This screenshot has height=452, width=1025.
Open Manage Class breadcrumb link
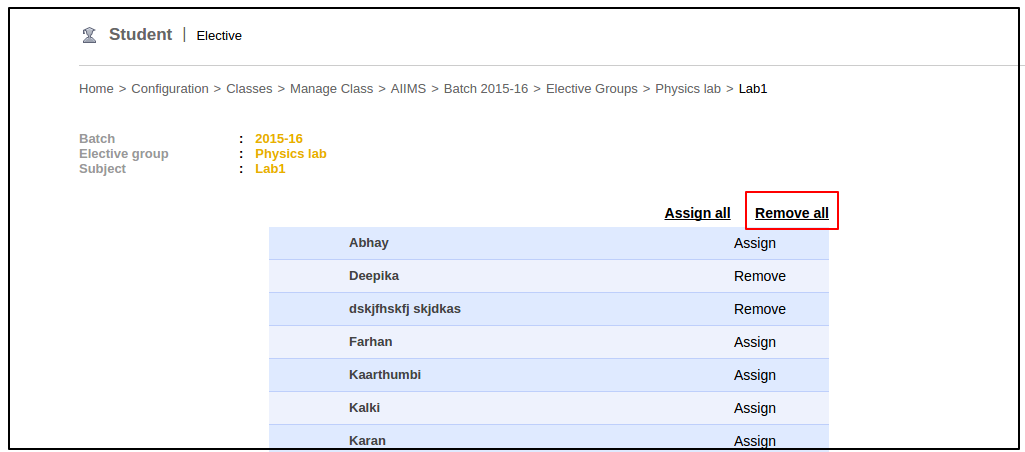click(x=331, y=89)
